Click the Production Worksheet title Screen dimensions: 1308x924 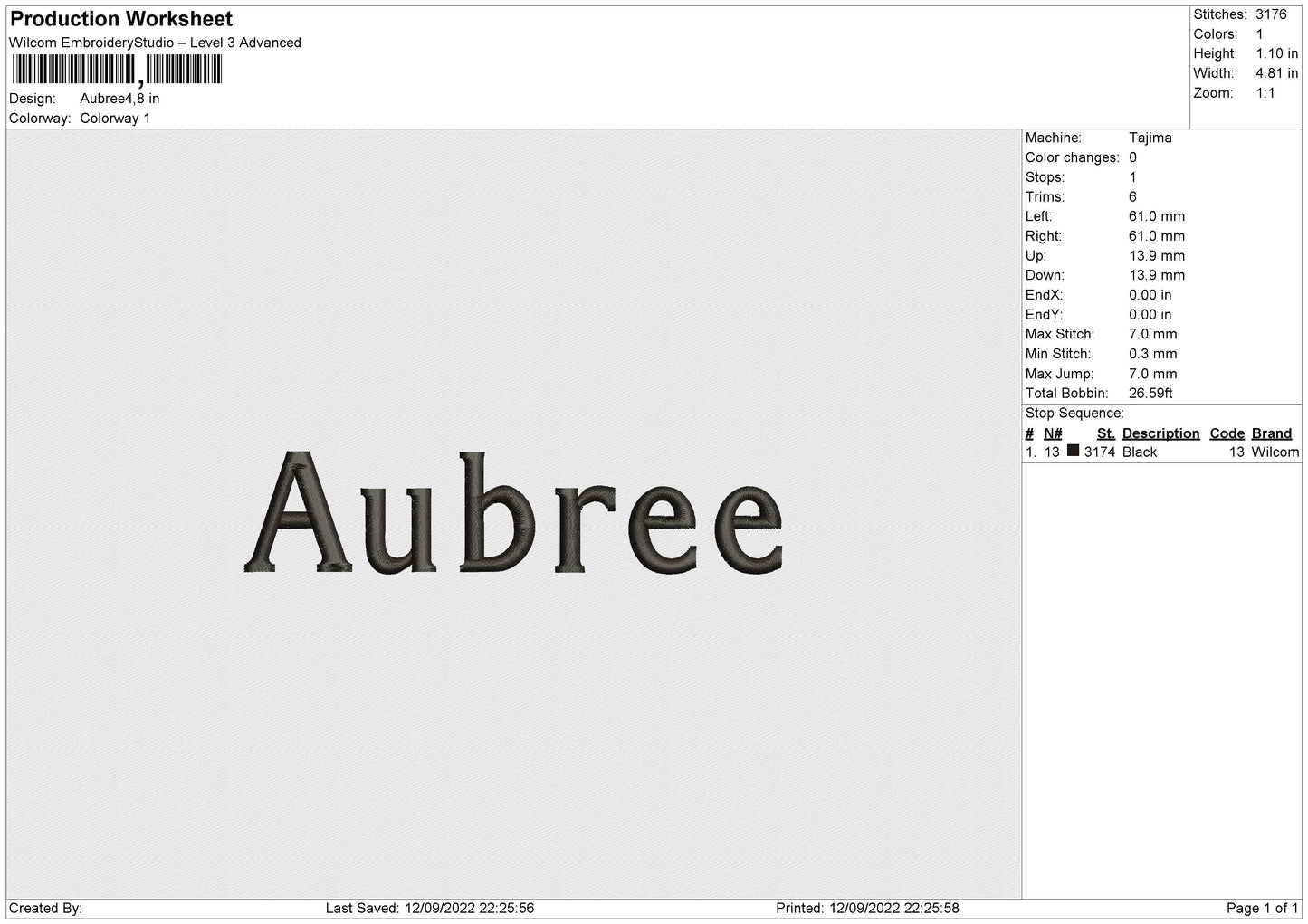(x=121, y=19)
